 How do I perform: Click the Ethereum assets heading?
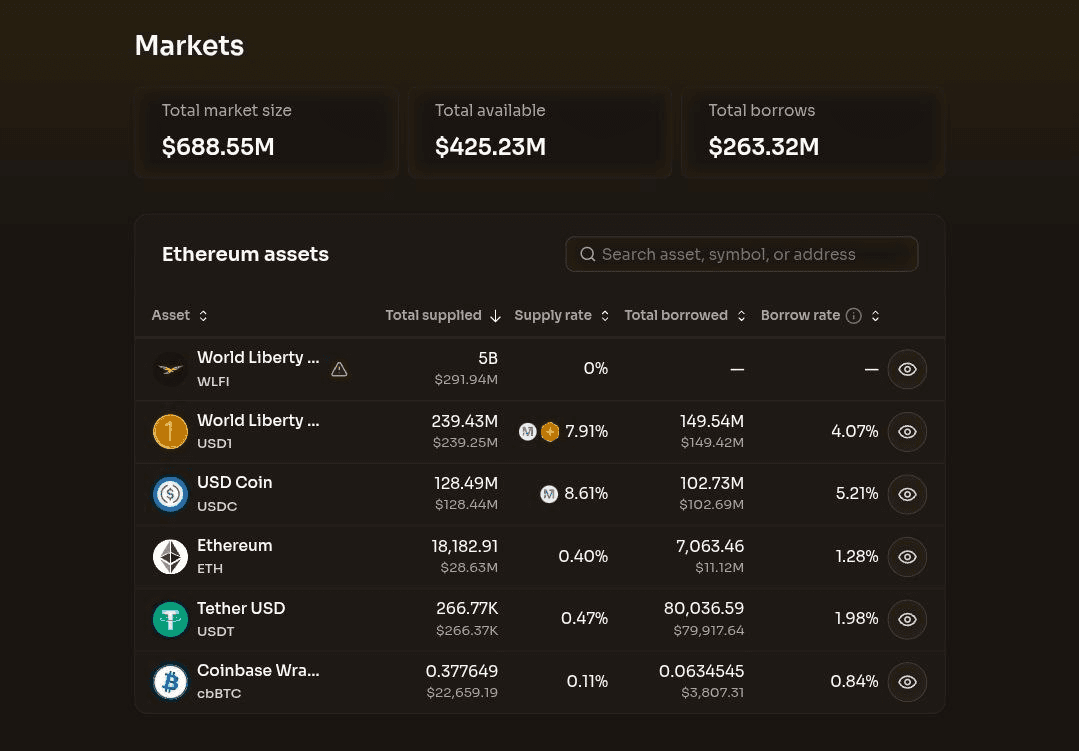(x=245, y=254)
